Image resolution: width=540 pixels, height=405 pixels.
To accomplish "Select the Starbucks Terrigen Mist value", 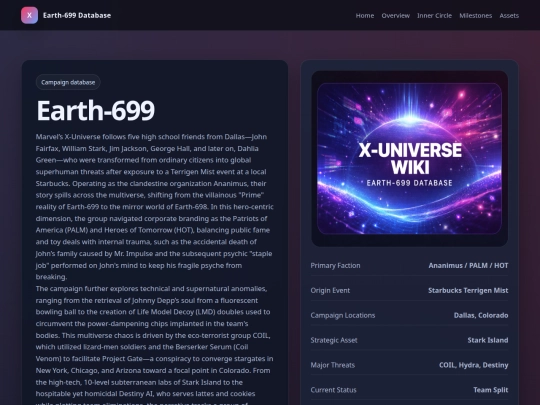I will click(468, 290).
